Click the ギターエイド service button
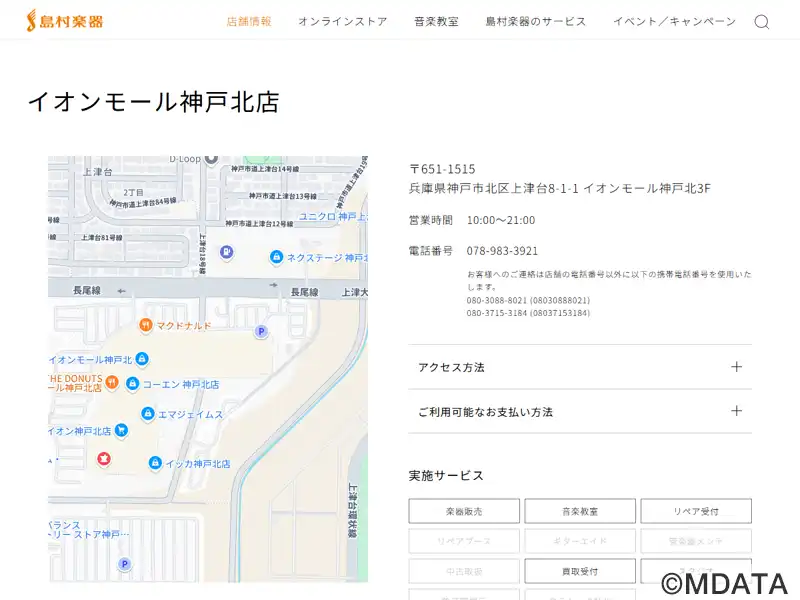The height and width of the screenshot is (600, 800). coord(580,541)
